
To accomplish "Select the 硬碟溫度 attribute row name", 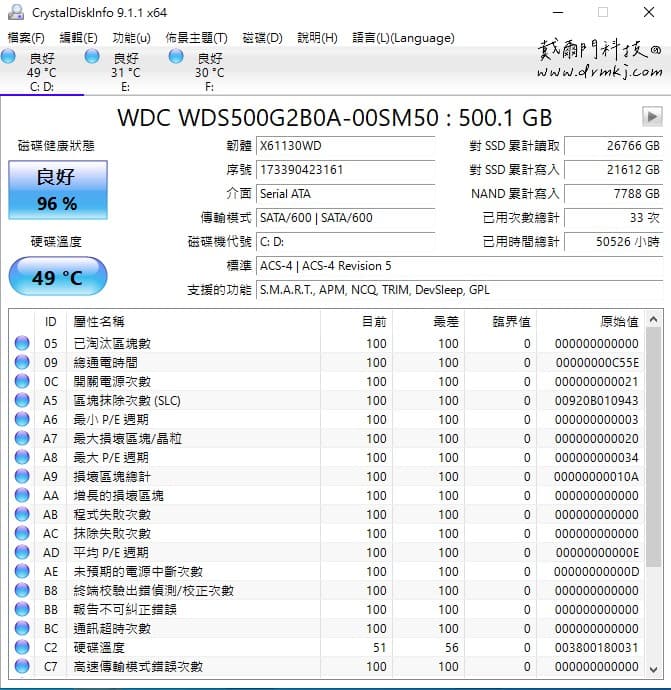I will click(x=99, y=647).
